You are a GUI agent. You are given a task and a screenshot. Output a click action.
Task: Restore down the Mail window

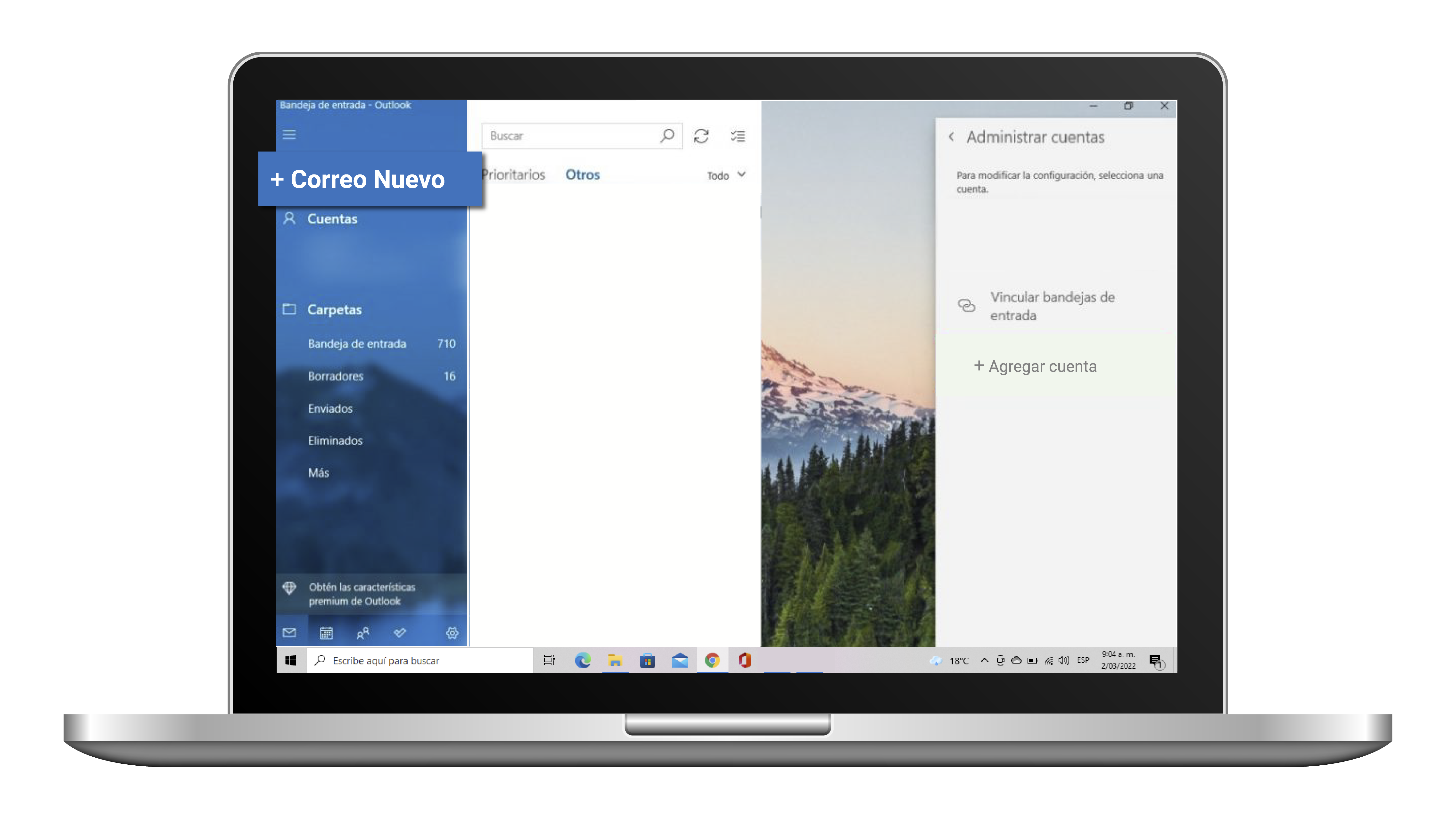click(1129, 106)
